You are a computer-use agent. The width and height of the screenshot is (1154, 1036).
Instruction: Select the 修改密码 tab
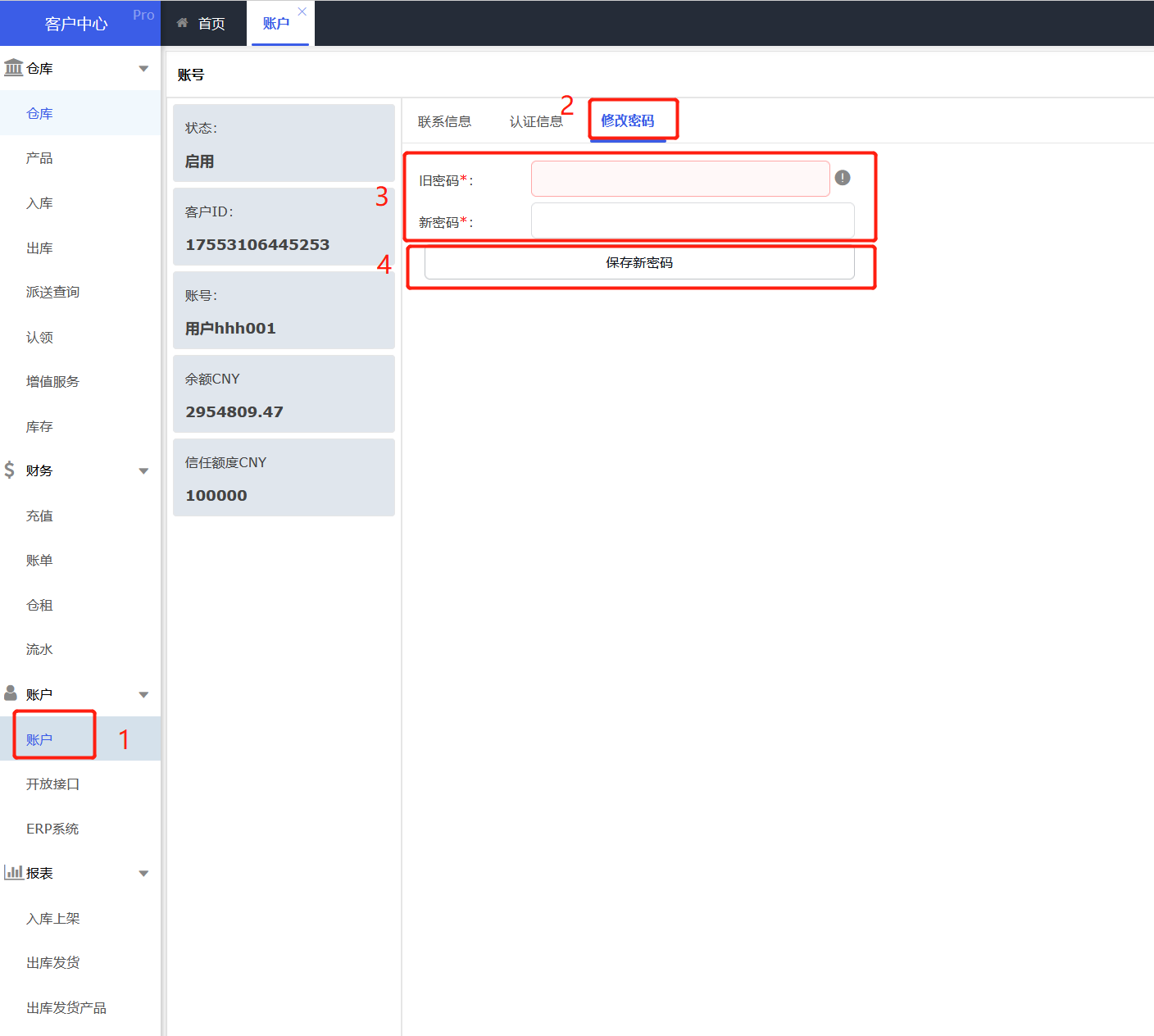coord(628,120)
